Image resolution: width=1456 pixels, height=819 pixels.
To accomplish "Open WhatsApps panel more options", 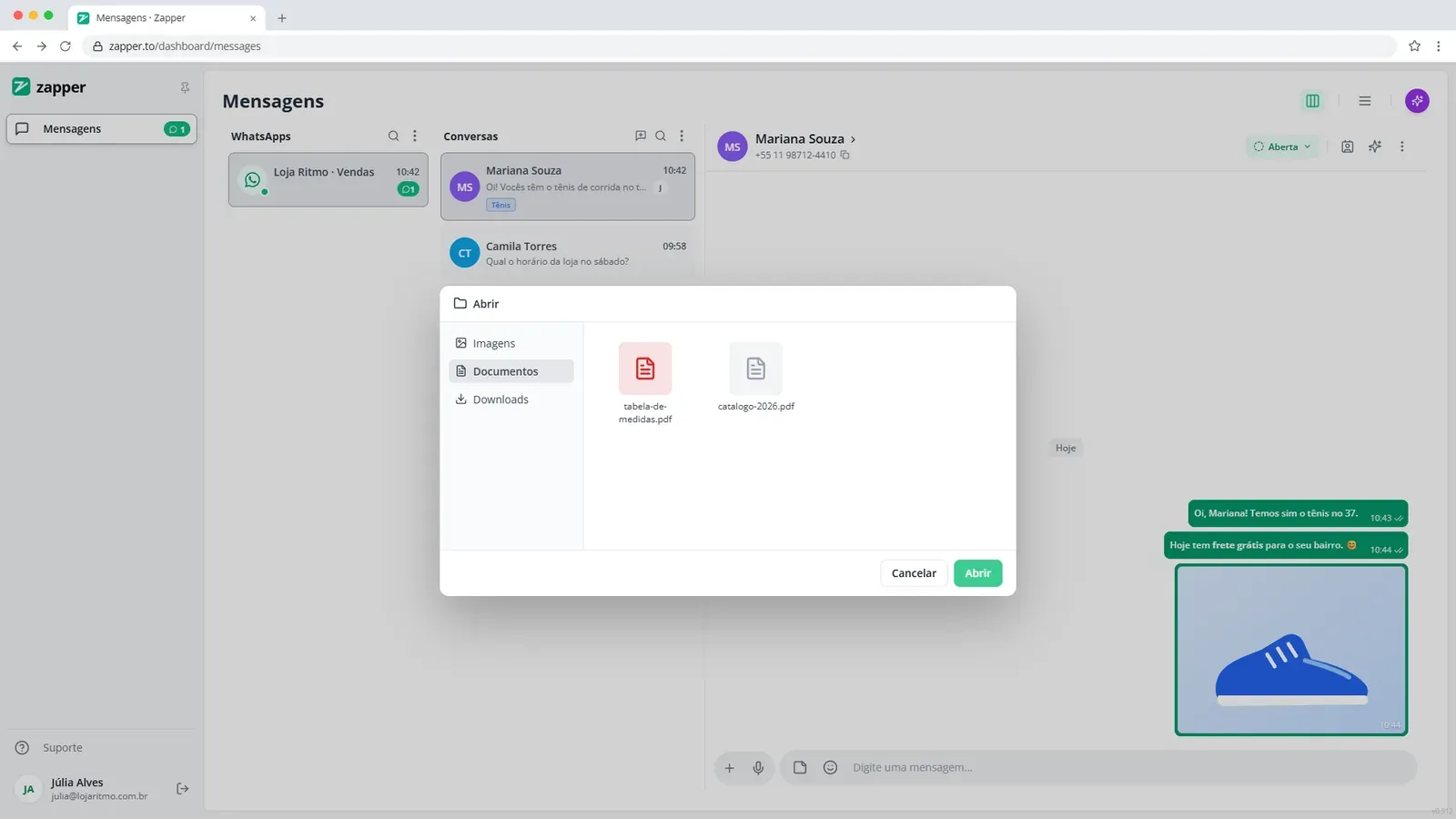I will point(415,136).
